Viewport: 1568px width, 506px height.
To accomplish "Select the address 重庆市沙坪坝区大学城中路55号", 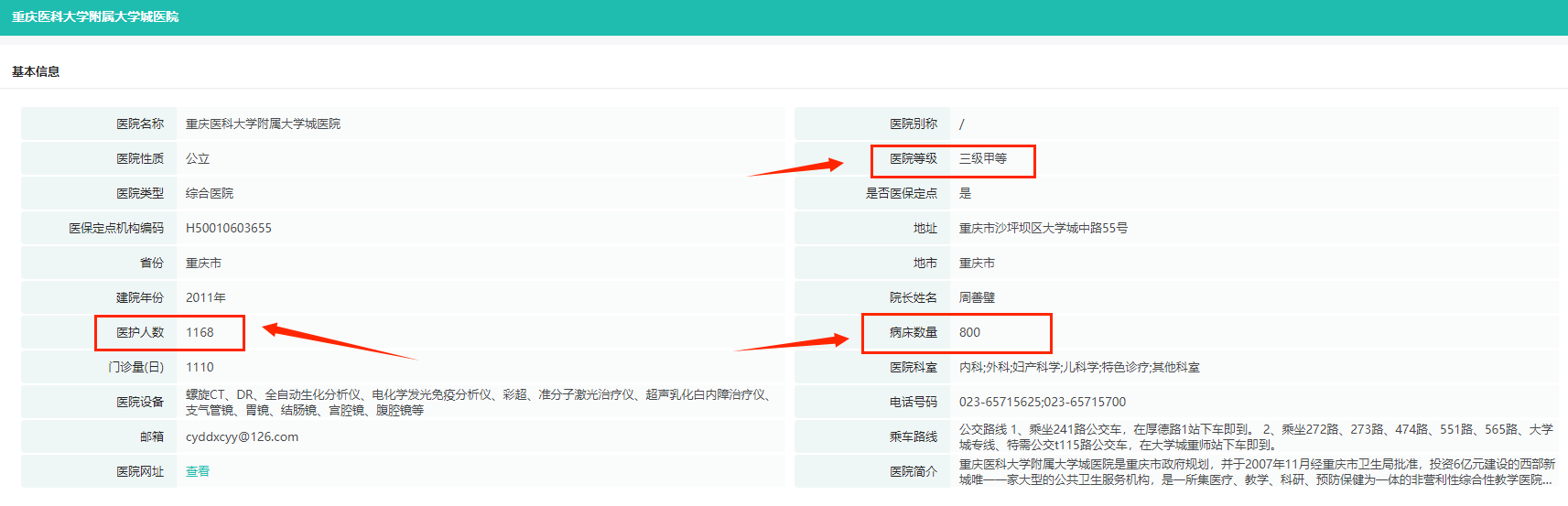I will pyautogui.click(x=1044, y=228).
